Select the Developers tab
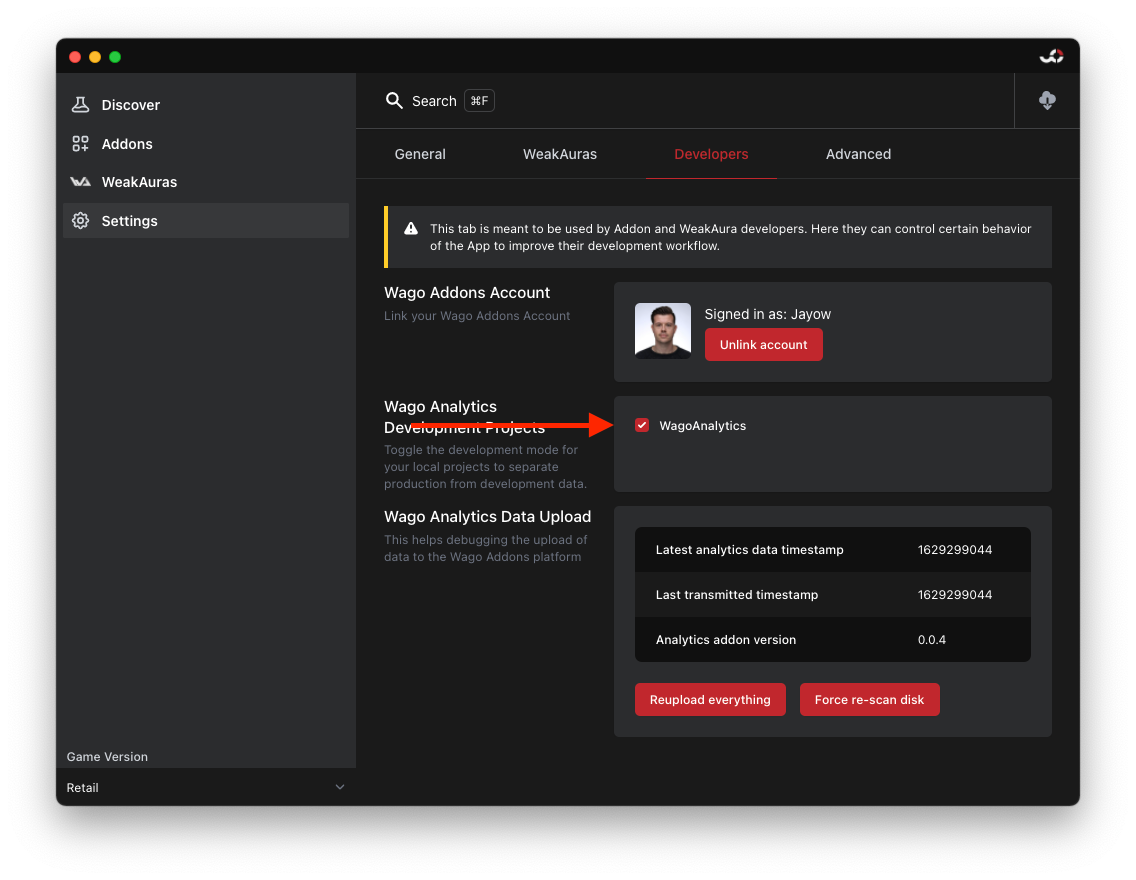 click(x=711, y=154)
